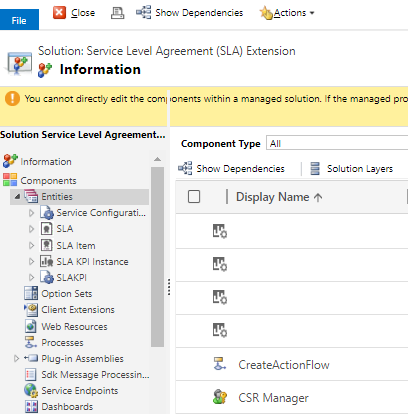Image resolution: width=408 pixels, height=414 pixels.
Task: Open the File tab
Action: 19,20
